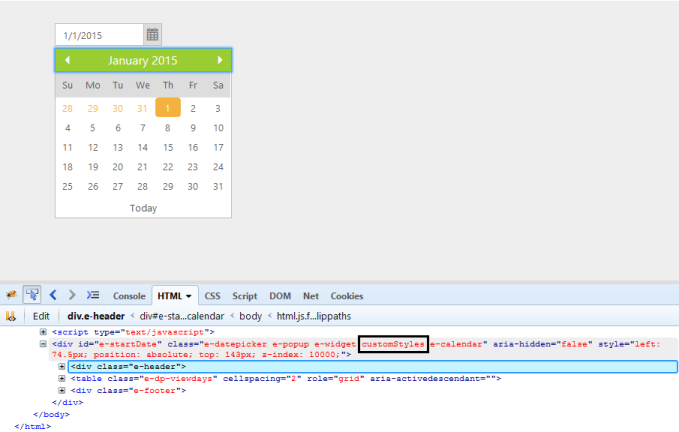
Task: Select the January 2015 calendar header title
Action: [143, 60]
